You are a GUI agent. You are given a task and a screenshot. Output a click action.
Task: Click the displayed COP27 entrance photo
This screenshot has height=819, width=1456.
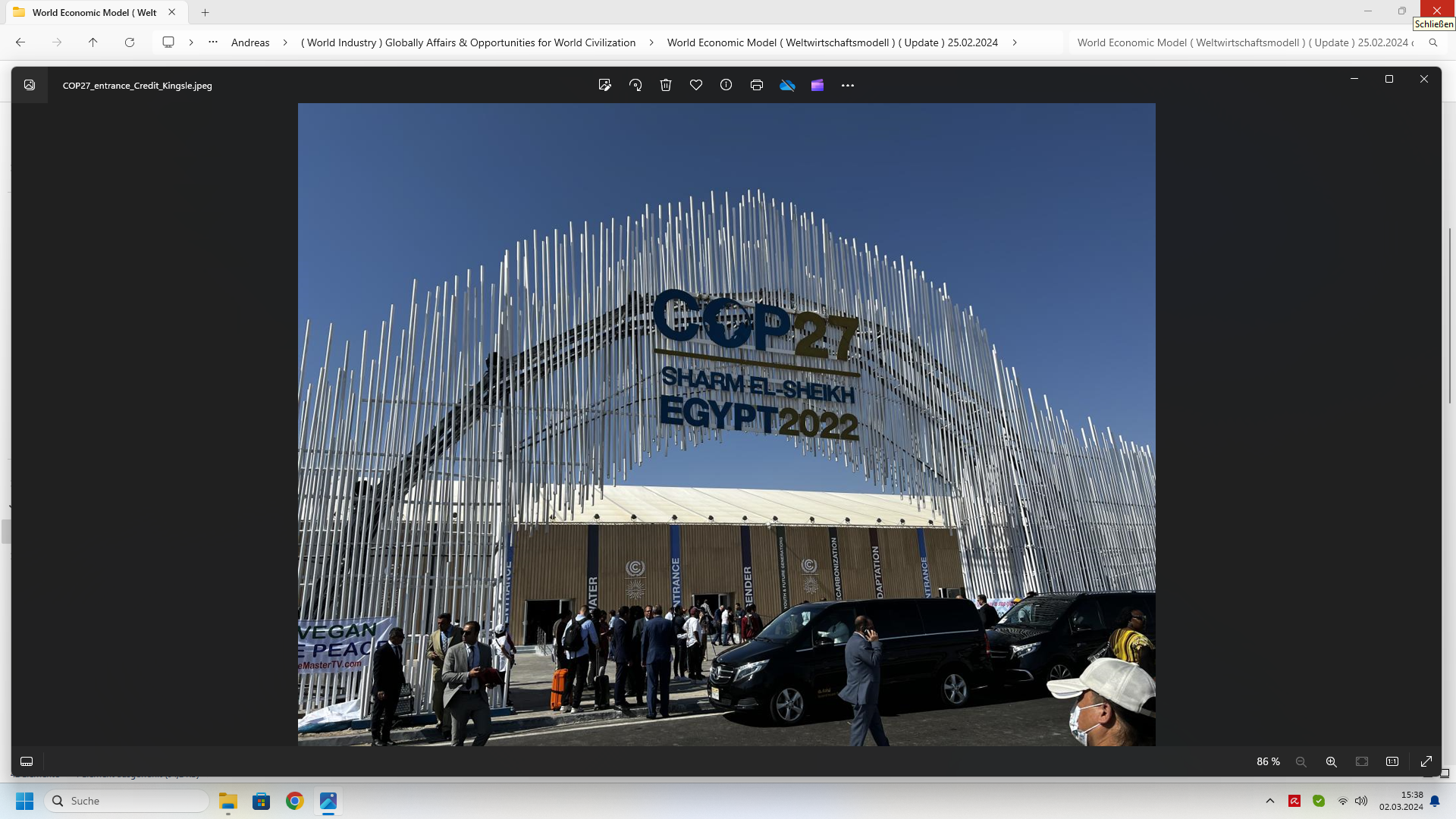tap(726, 425)
